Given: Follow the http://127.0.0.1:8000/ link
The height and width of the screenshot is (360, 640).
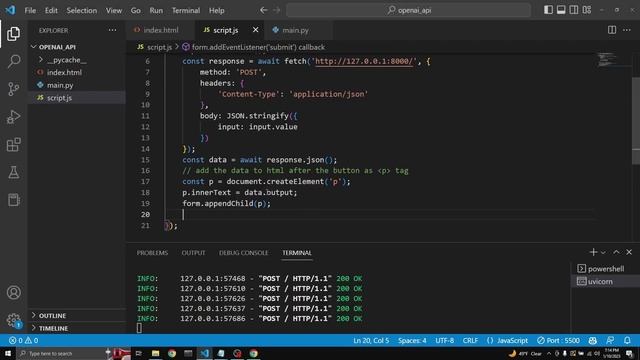Looking at the screenshot, I should click(x=364, y=61).
